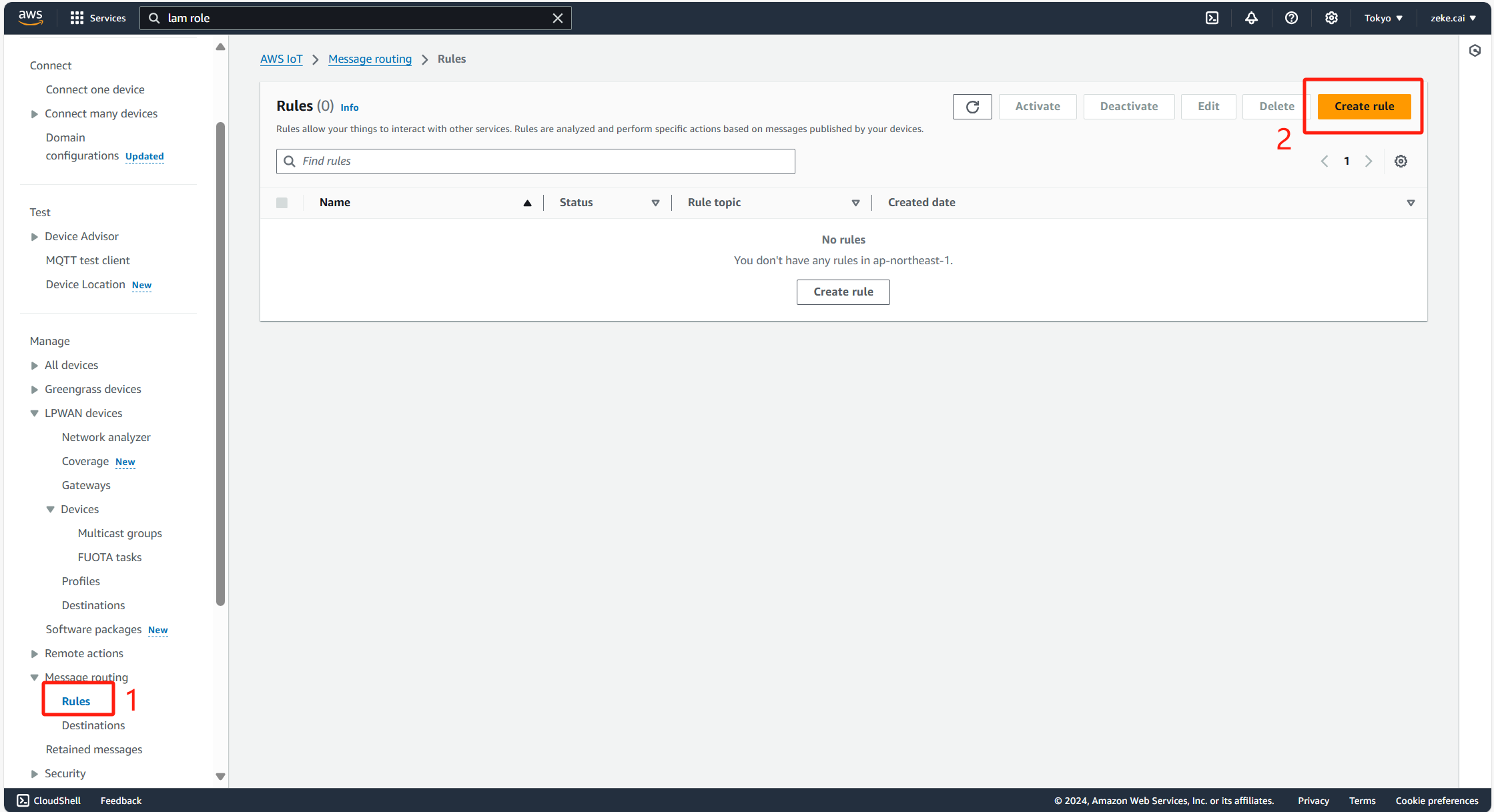1494x812 pixels.
Task: Go to next page arrow
Action: click(x=1369, y=161)
